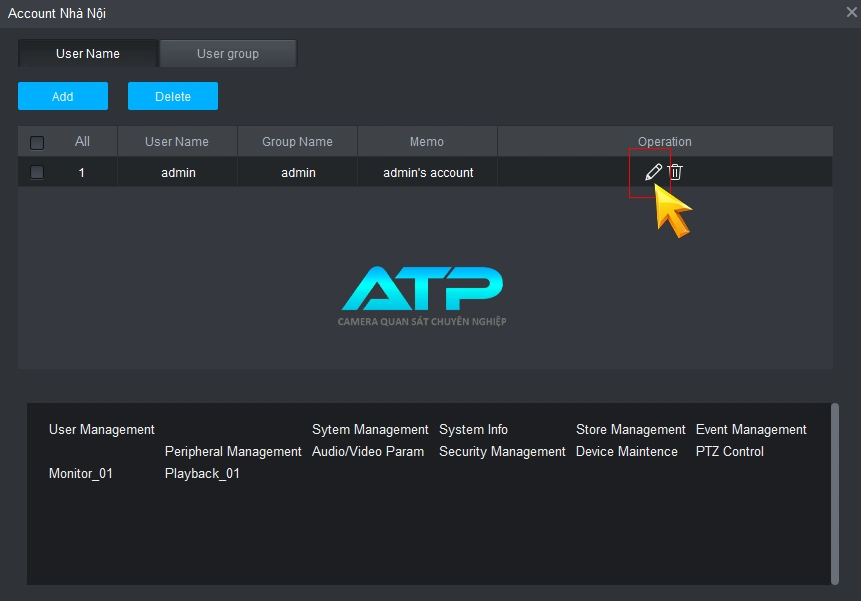Image resolution: width=861 pixels, height=601 pixels.
Task: Click the Sytem Management permission
Action: [x=370, y=429]
